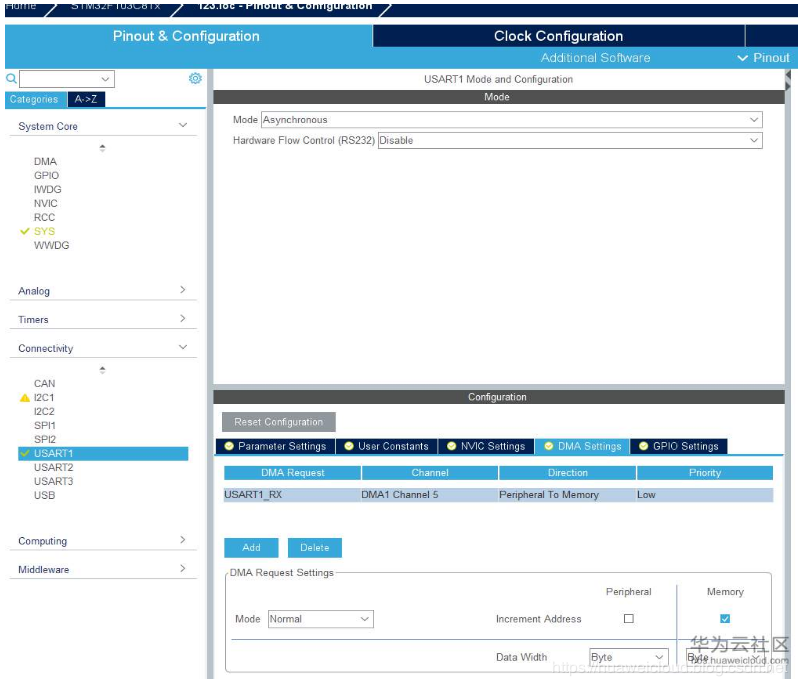The image size is (798, 686).
Task: Open the search combo box dropdown
Action: pos(105,79)
